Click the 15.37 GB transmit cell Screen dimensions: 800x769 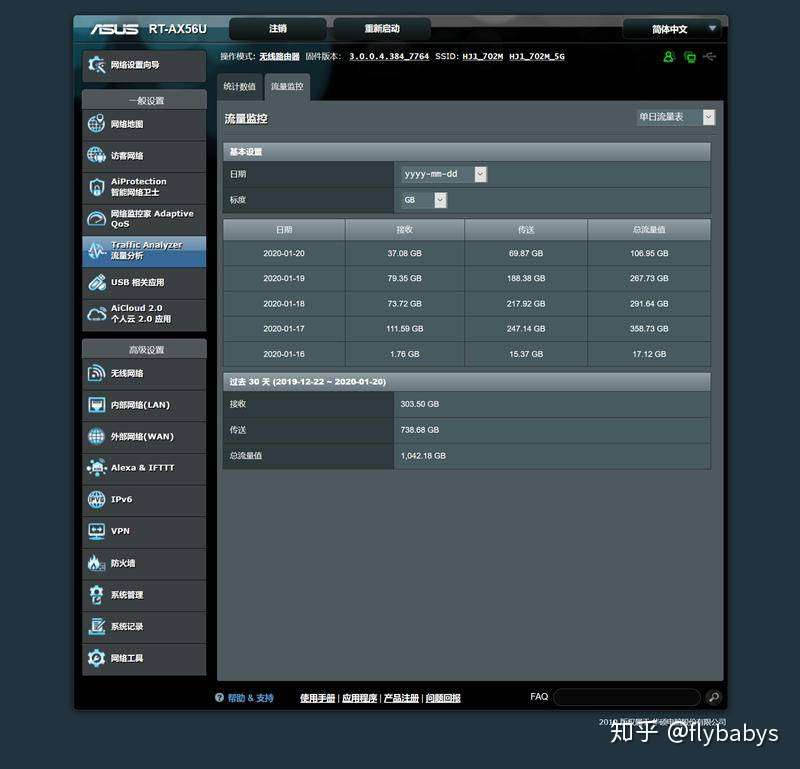click(x=526, y=354)
